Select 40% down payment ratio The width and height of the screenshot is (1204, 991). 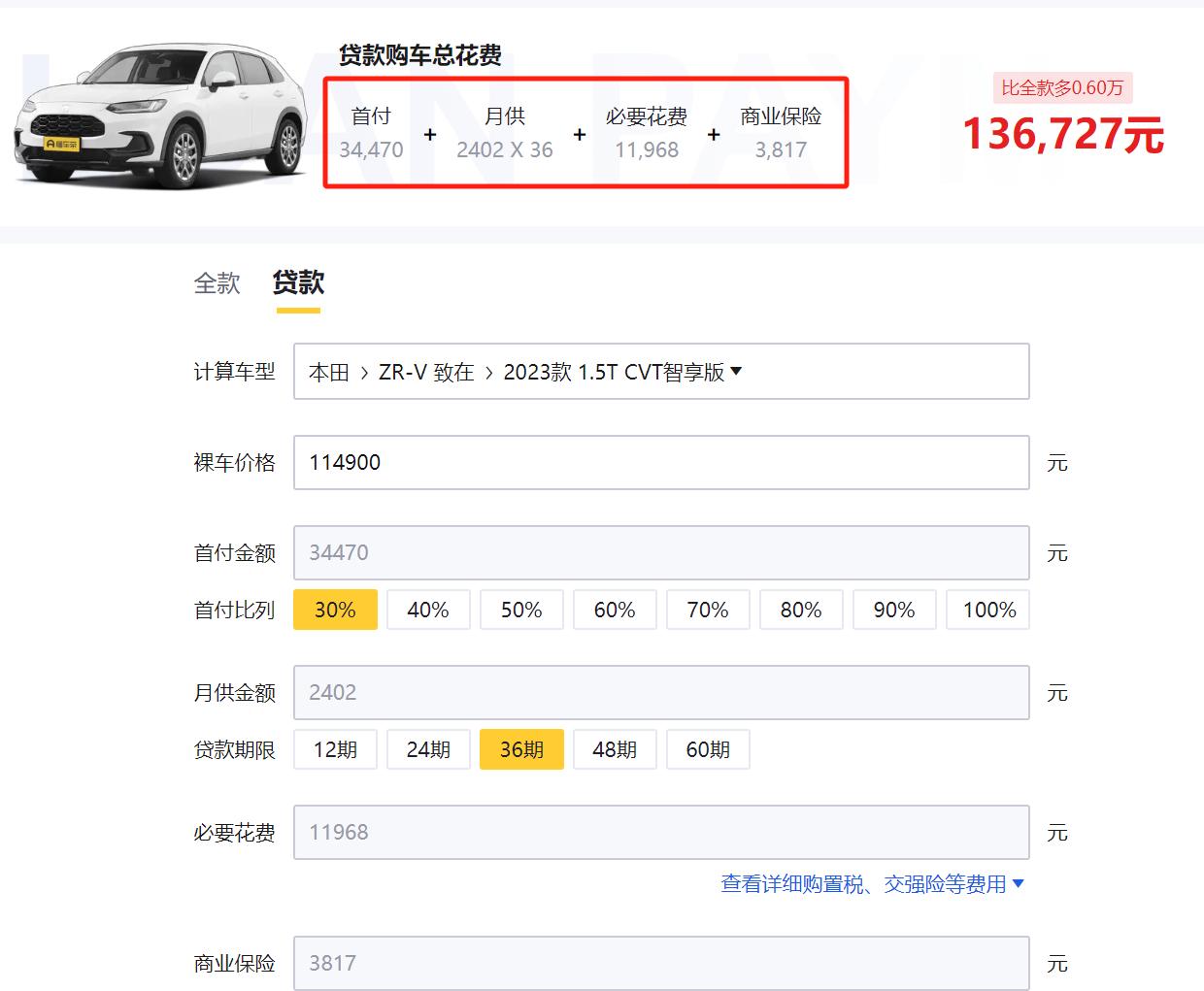(428, 610)
